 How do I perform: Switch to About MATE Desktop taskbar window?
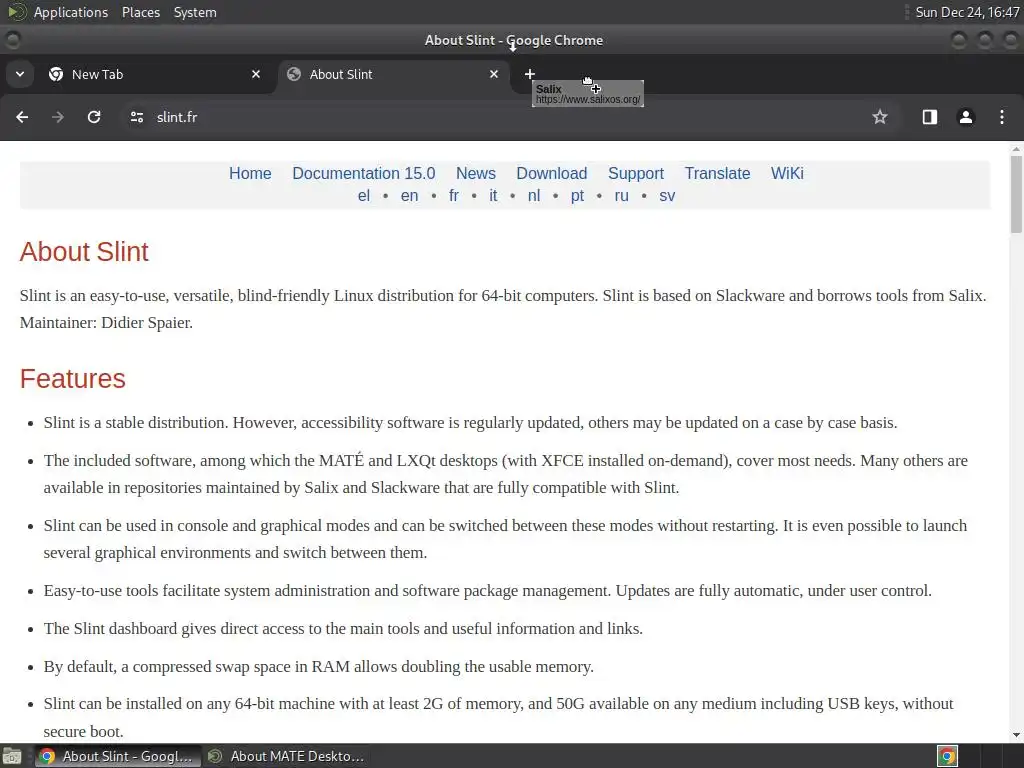tap(285, 756)
